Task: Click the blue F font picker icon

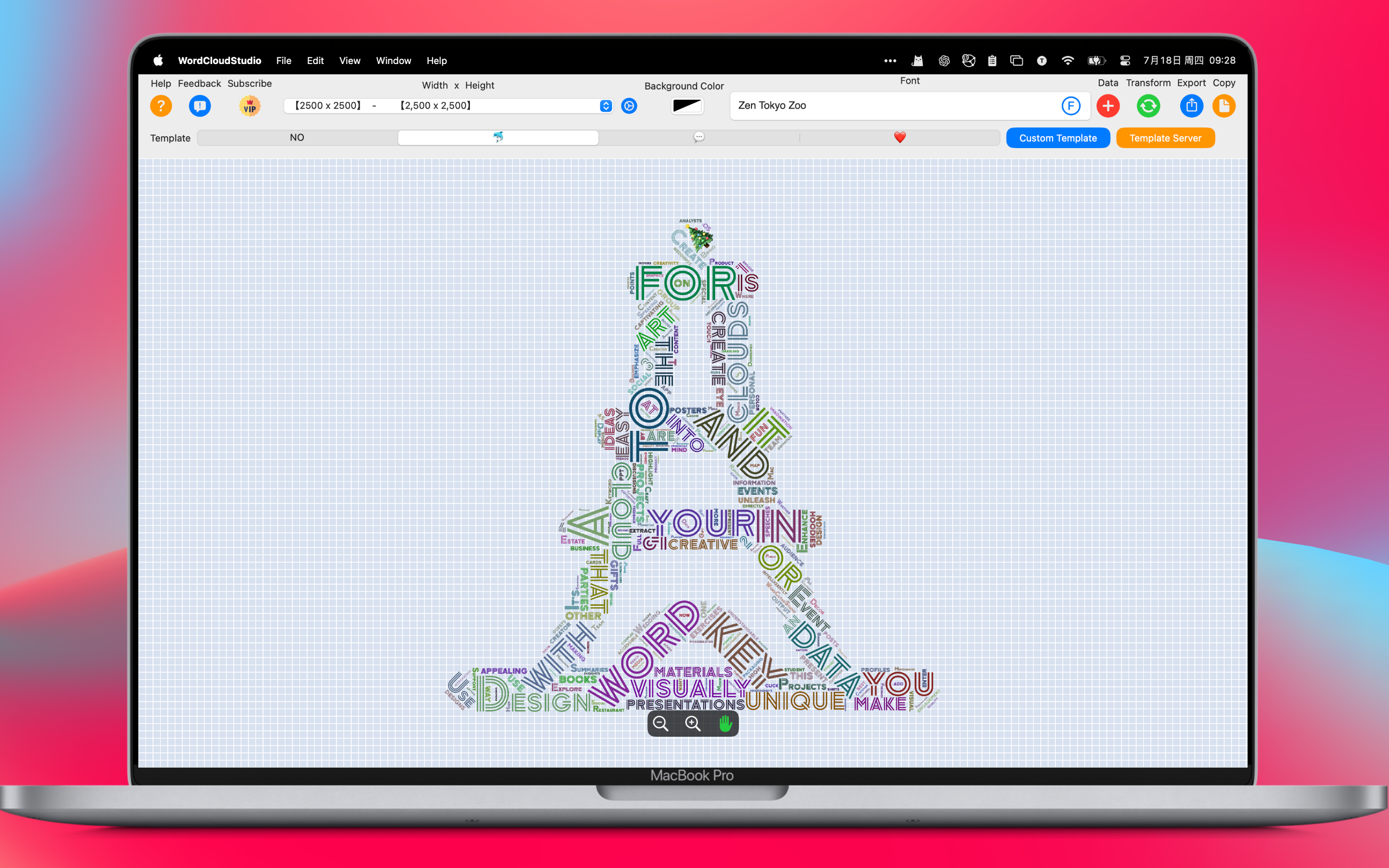Action: (x=1071, y=106)
